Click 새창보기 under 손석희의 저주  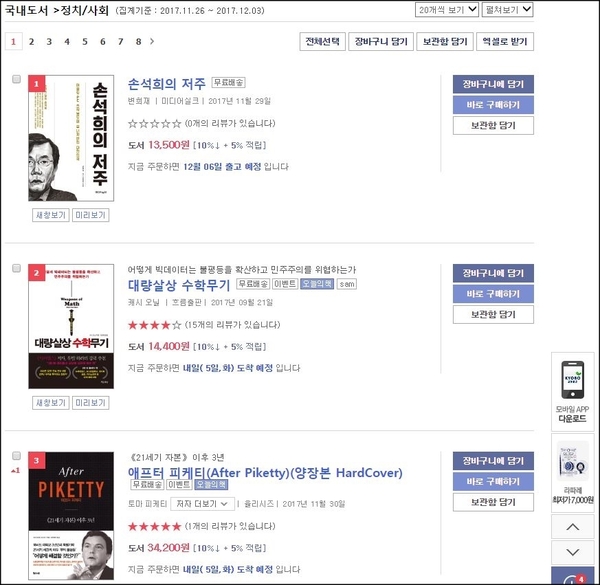[x=51, y=215]
